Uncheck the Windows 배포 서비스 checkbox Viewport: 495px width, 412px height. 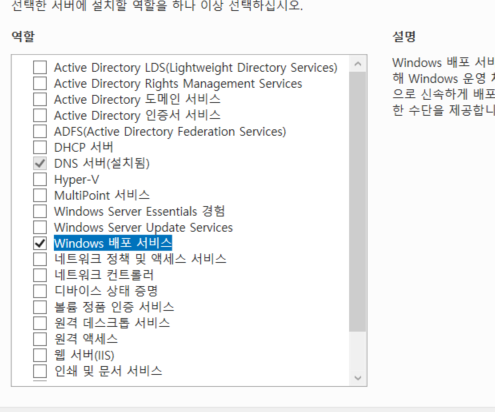tap(40, 243)
